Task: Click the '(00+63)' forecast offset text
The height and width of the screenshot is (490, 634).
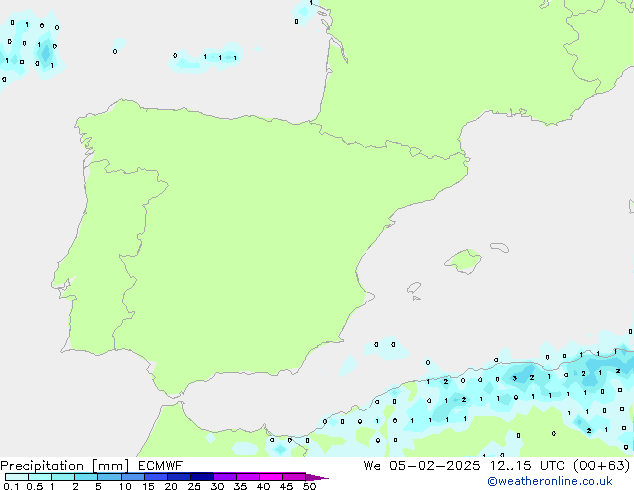Action: click(x=601, y=466)
